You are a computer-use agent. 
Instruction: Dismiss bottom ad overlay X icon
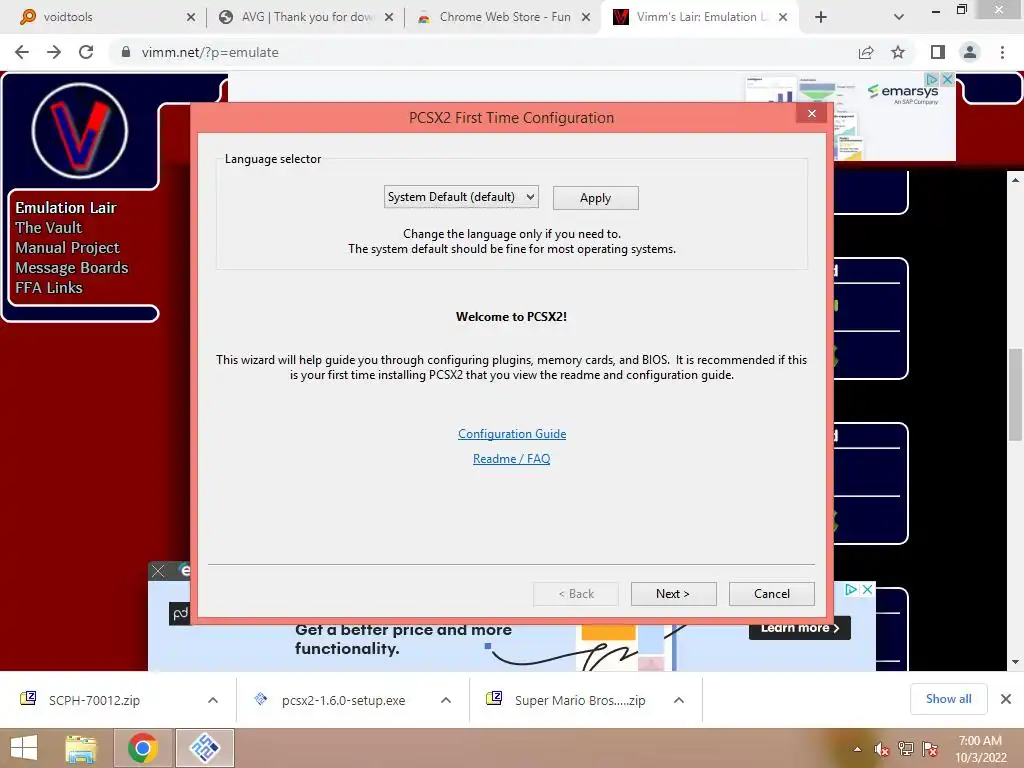tap(158, 571)
